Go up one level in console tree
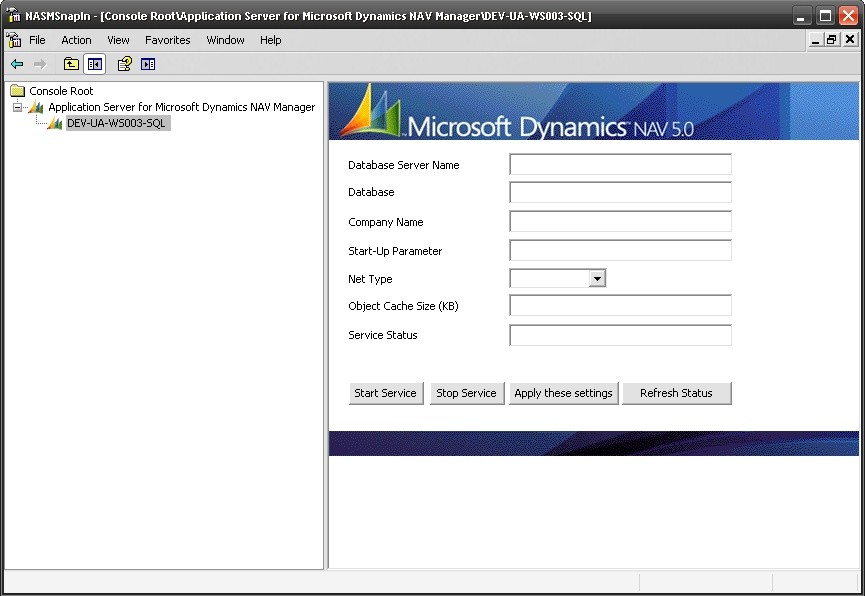Image resolution: width=865 pixels, height=596 pixels. pos(71,64)
